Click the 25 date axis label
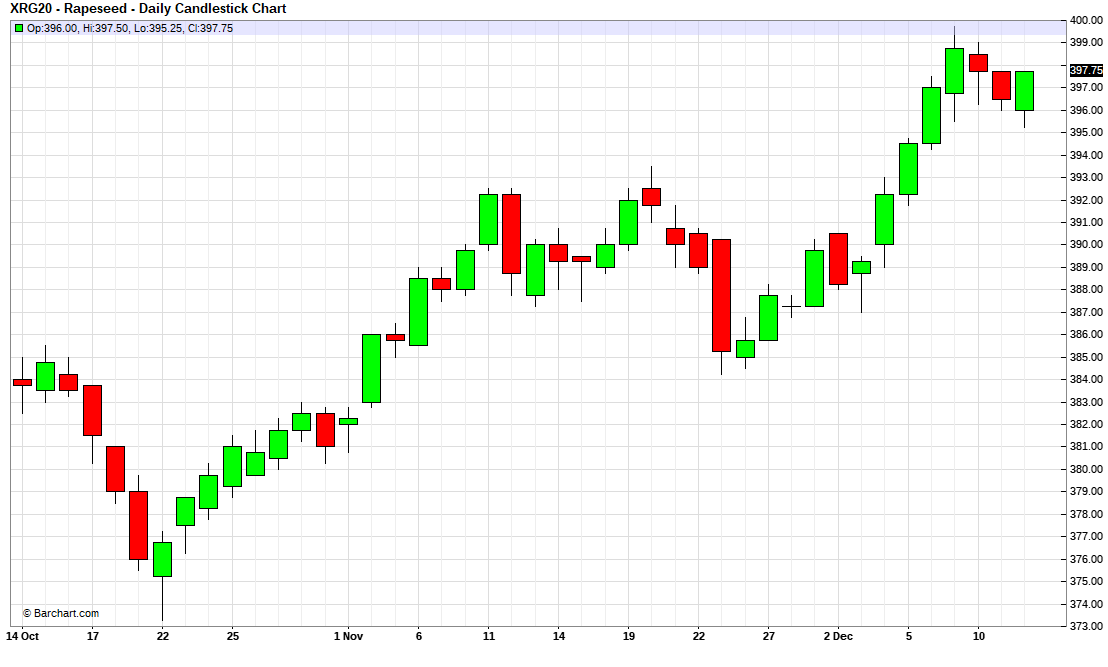Viewport: 1108px width, 667px height. click(x=232, y=636)
